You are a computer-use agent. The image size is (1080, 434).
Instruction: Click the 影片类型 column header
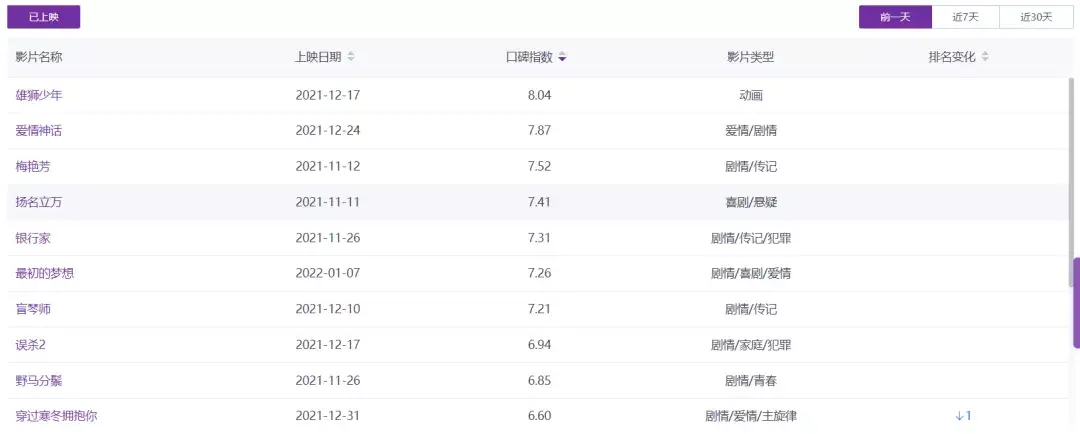tap(750, 57)
